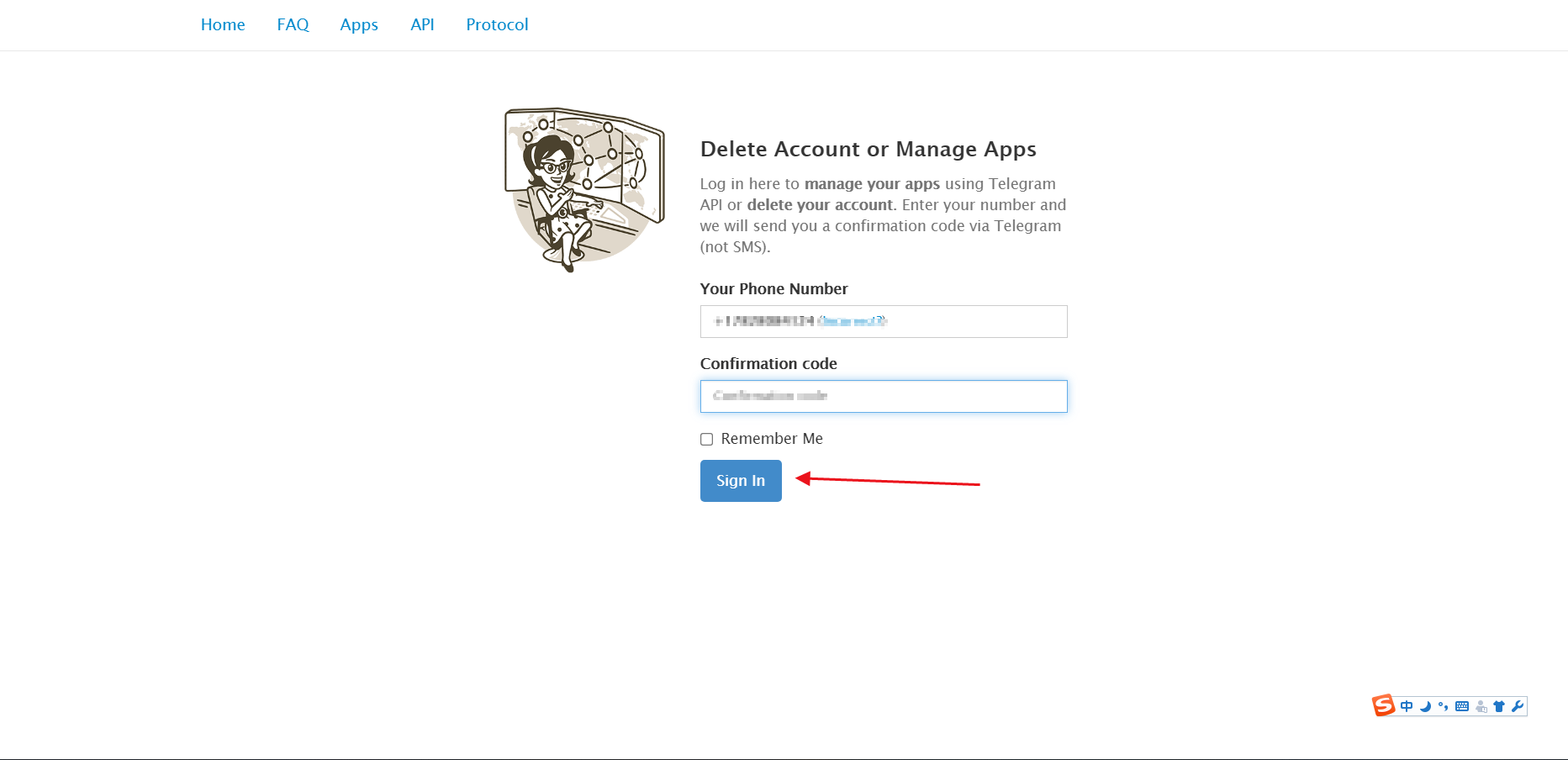Viewport: 1568px width, 760px height.
Task: Toggle the Chinese/English 中 input mode icon
Action: pyautogui.click(x=1407, y=706)
